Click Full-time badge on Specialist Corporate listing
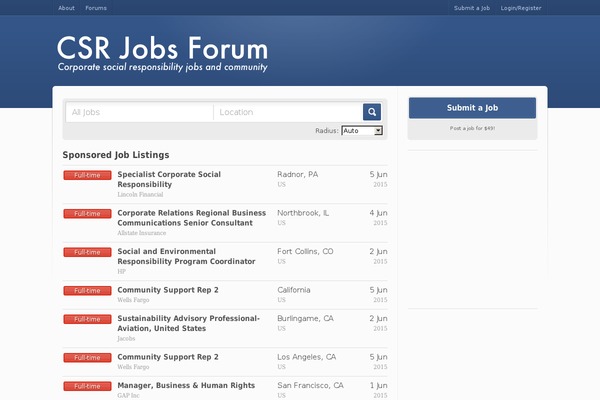This screenshot has height=400, width=600. click(87, 175)
